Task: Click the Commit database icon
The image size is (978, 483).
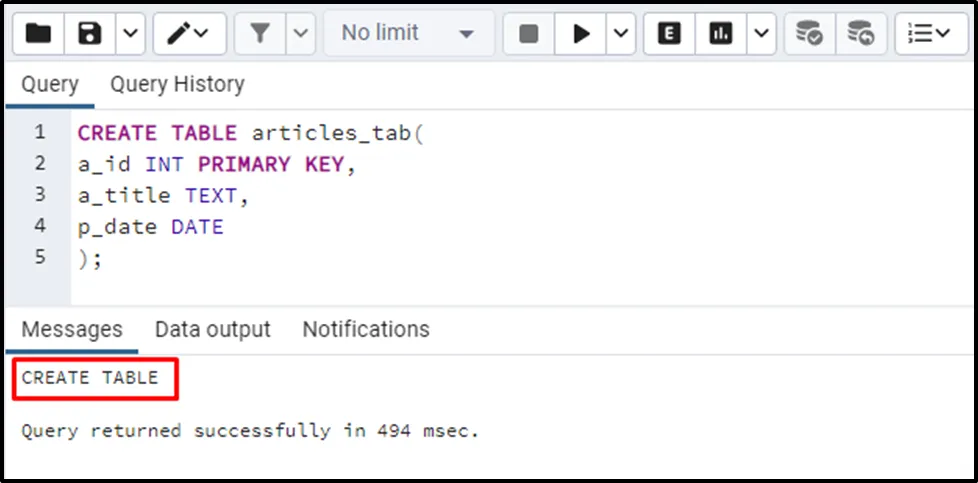Action: [808, 34]
